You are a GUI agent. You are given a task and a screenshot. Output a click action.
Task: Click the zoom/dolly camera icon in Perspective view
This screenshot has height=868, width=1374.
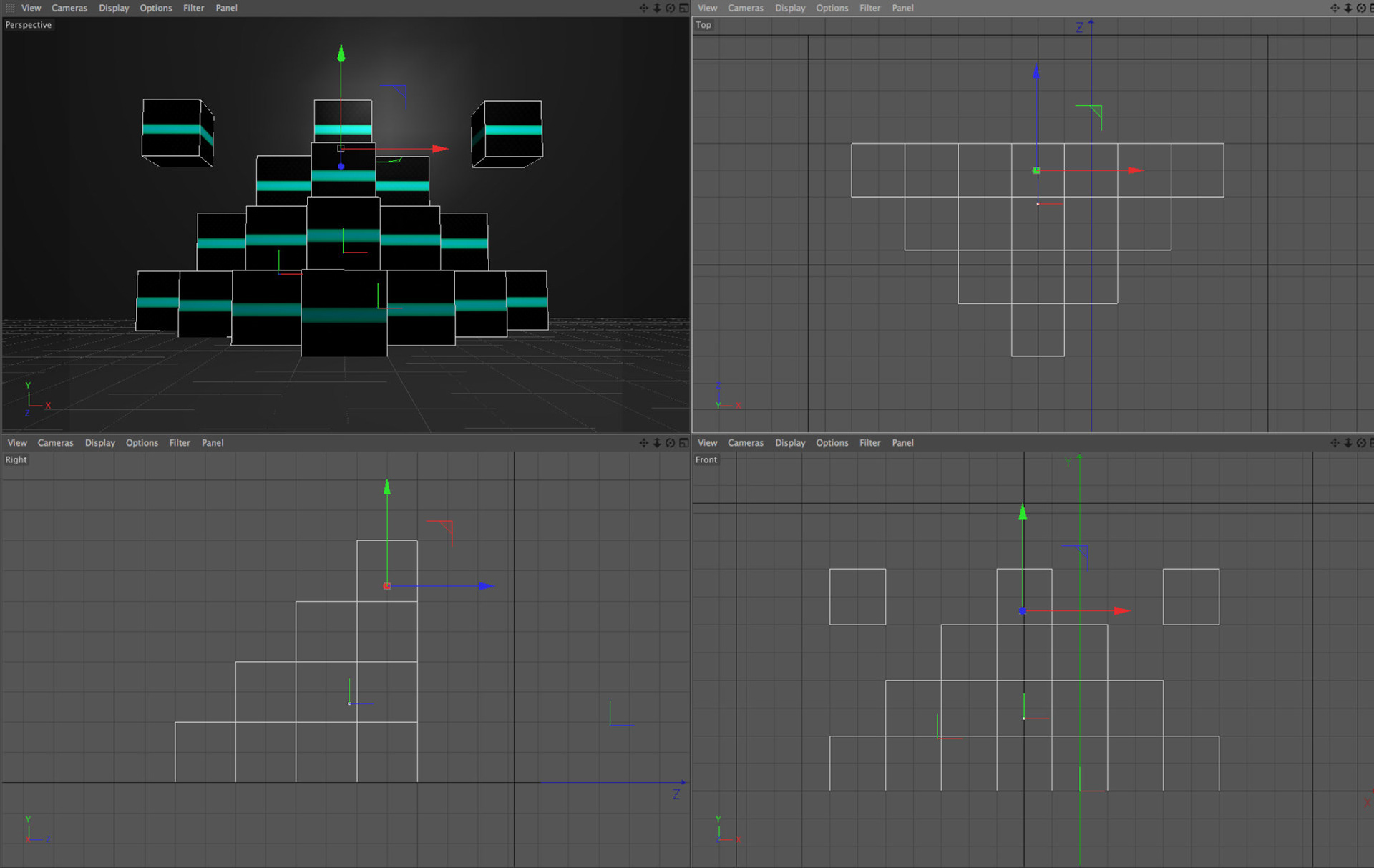tap(657, 8)
